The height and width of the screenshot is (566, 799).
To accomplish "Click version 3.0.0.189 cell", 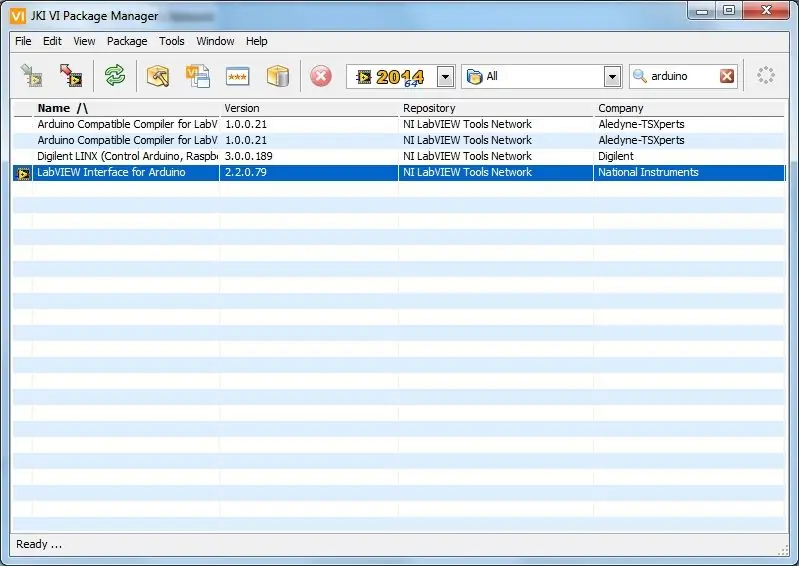I will point(249,156).
